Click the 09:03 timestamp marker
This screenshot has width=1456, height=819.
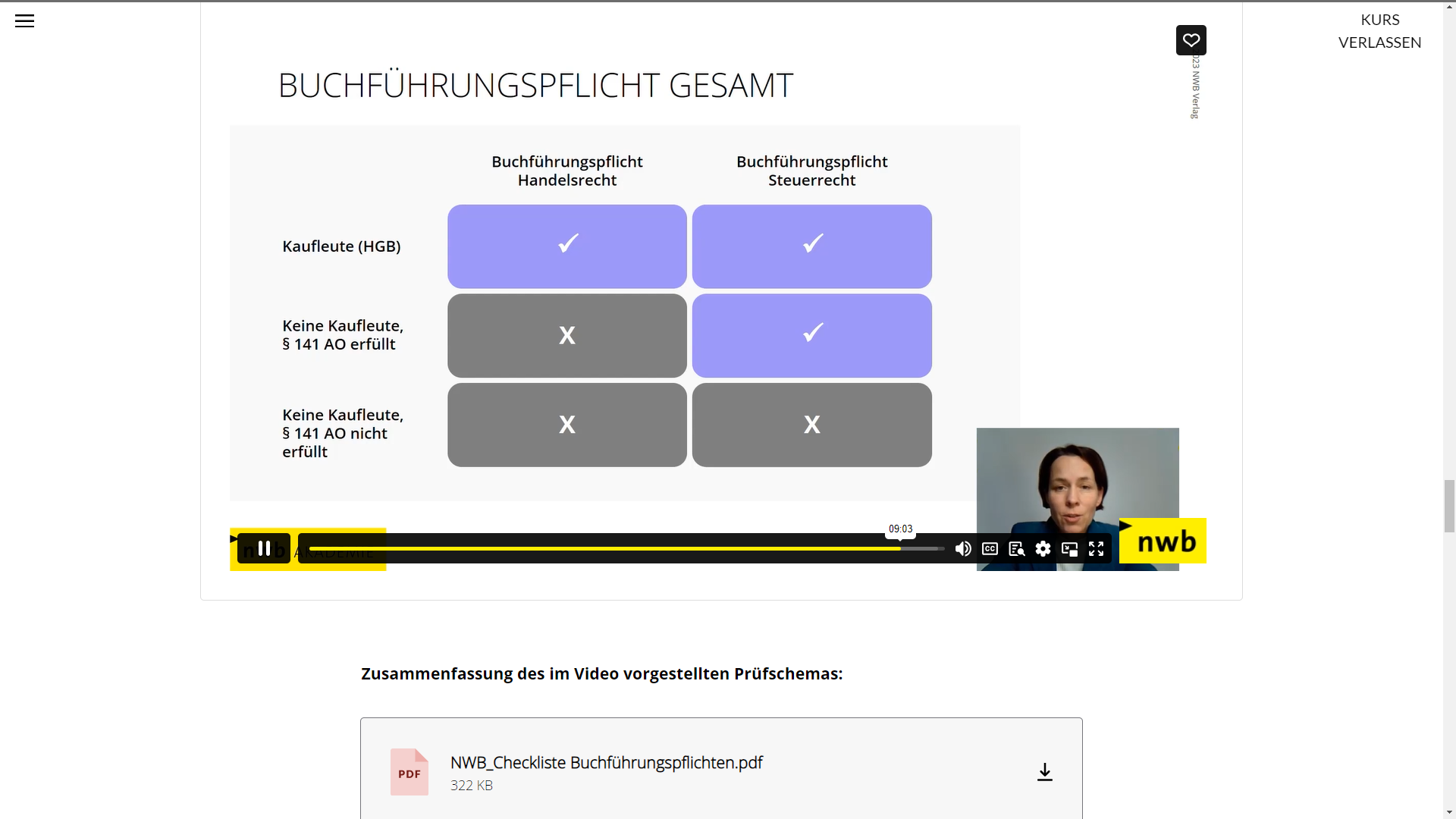(x=899, y=529)
